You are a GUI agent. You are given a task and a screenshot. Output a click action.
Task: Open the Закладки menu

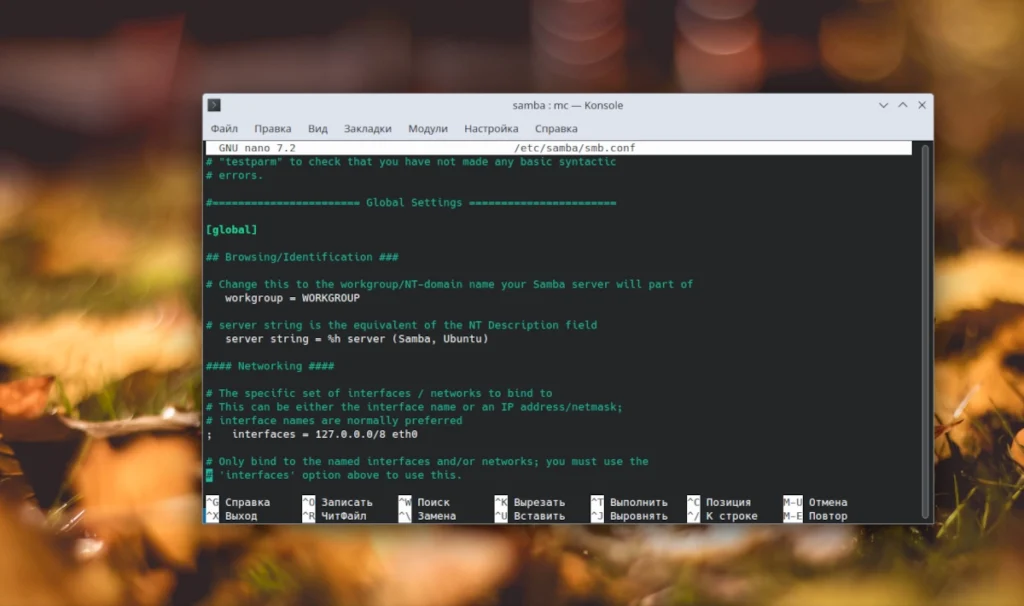coord(368,129)
